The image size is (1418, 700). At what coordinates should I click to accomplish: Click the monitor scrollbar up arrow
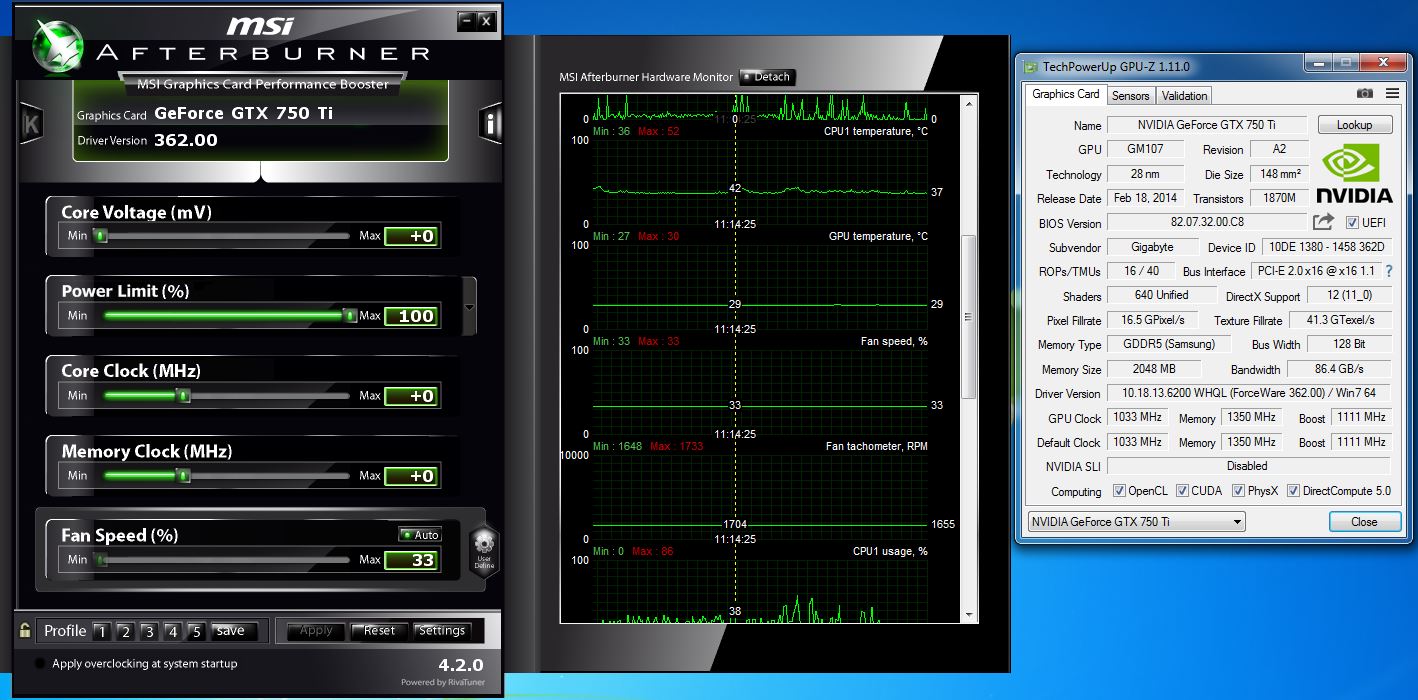967,103
